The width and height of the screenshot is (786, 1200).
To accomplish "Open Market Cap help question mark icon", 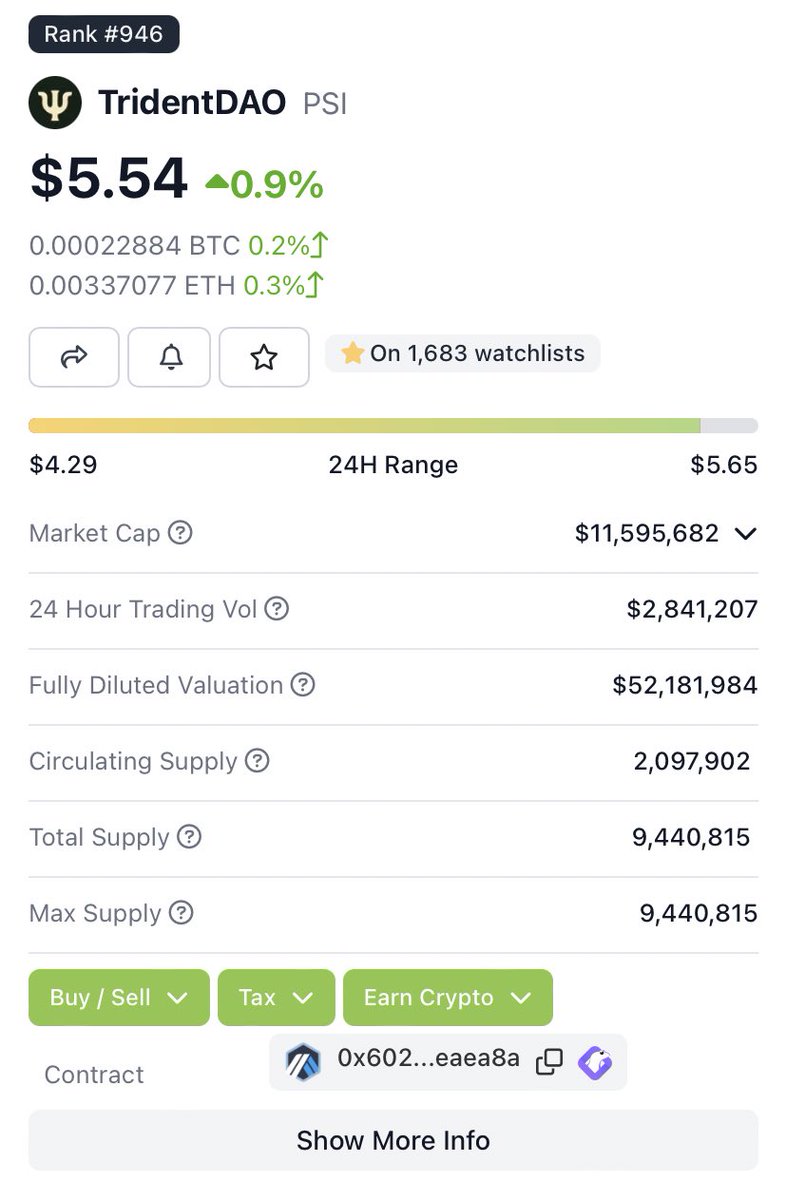I will coord(180,533).
